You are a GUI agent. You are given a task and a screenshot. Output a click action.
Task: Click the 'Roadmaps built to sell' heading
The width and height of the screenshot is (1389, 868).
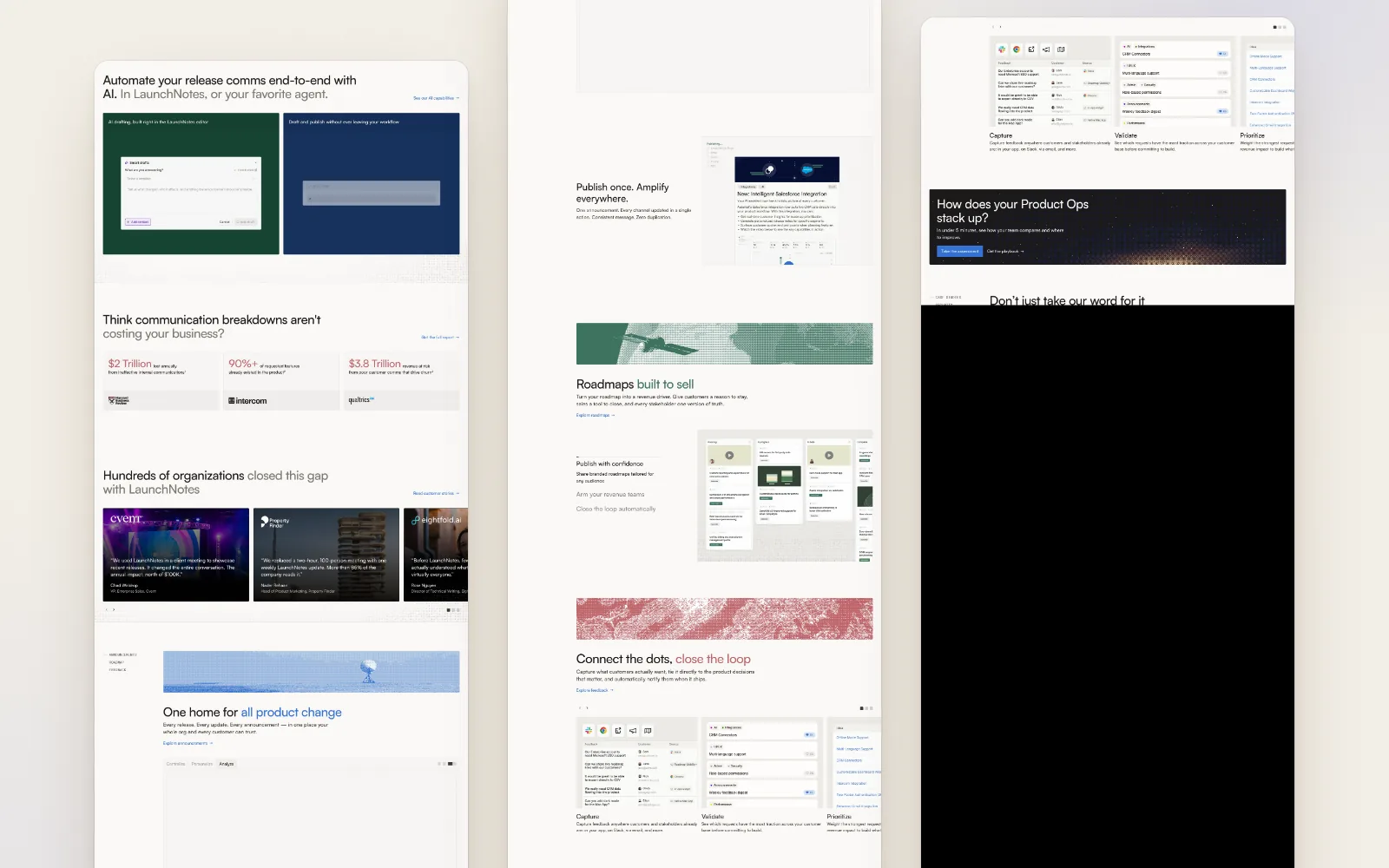pyautogui.click(x=635, y=385)
